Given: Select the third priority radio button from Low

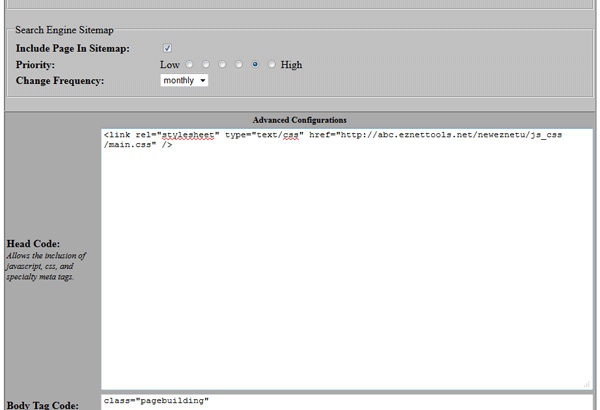Looking at the screenshot, I should (x=222, y=64).
